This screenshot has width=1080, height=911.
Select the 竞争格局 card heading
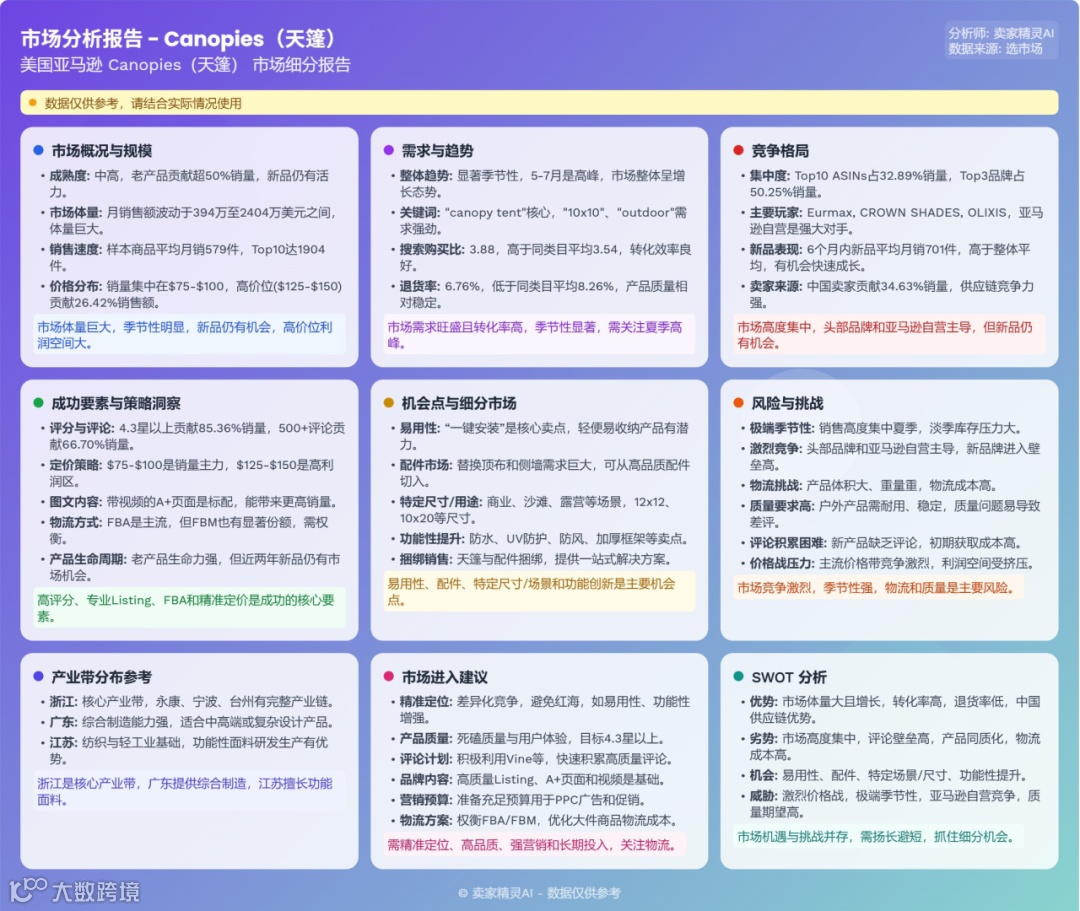click(780, 151)
